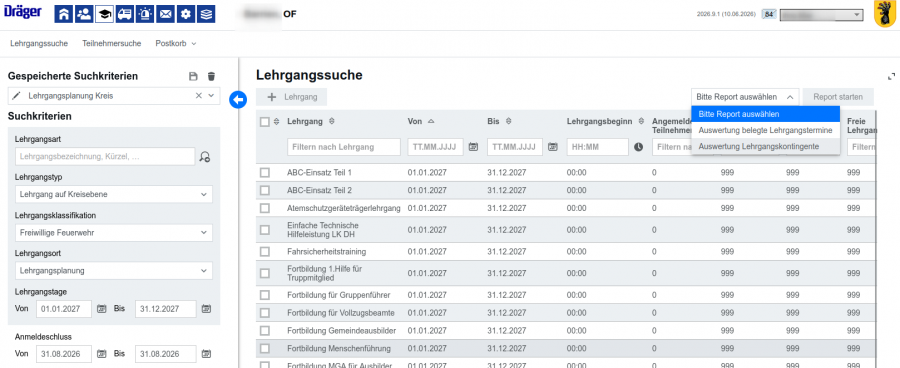Clear the Lehrgangsplanung Kreis selection (X)
This screenshot has height=368, width=900.
coord(199,96)
